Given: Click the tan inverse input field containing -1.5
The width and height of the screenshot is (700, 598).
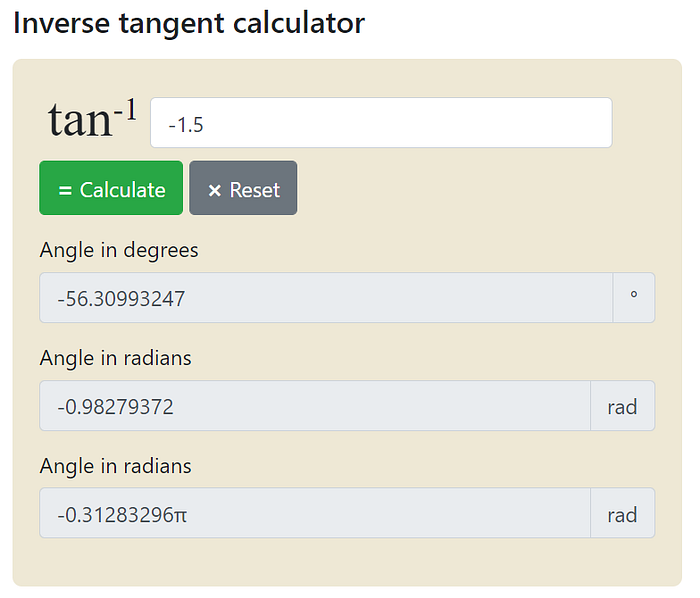Looking at the screenshot, I should [381, 122].
